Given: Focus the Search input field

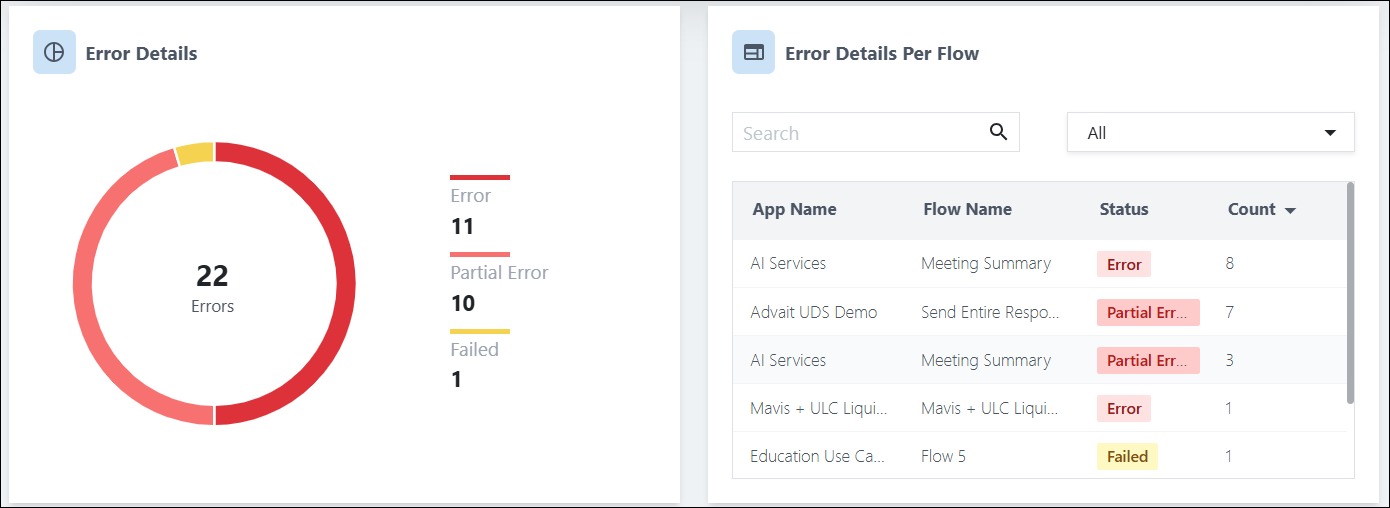Looking at the screenshot, I should pyautogui.click(x=876, y=132).
